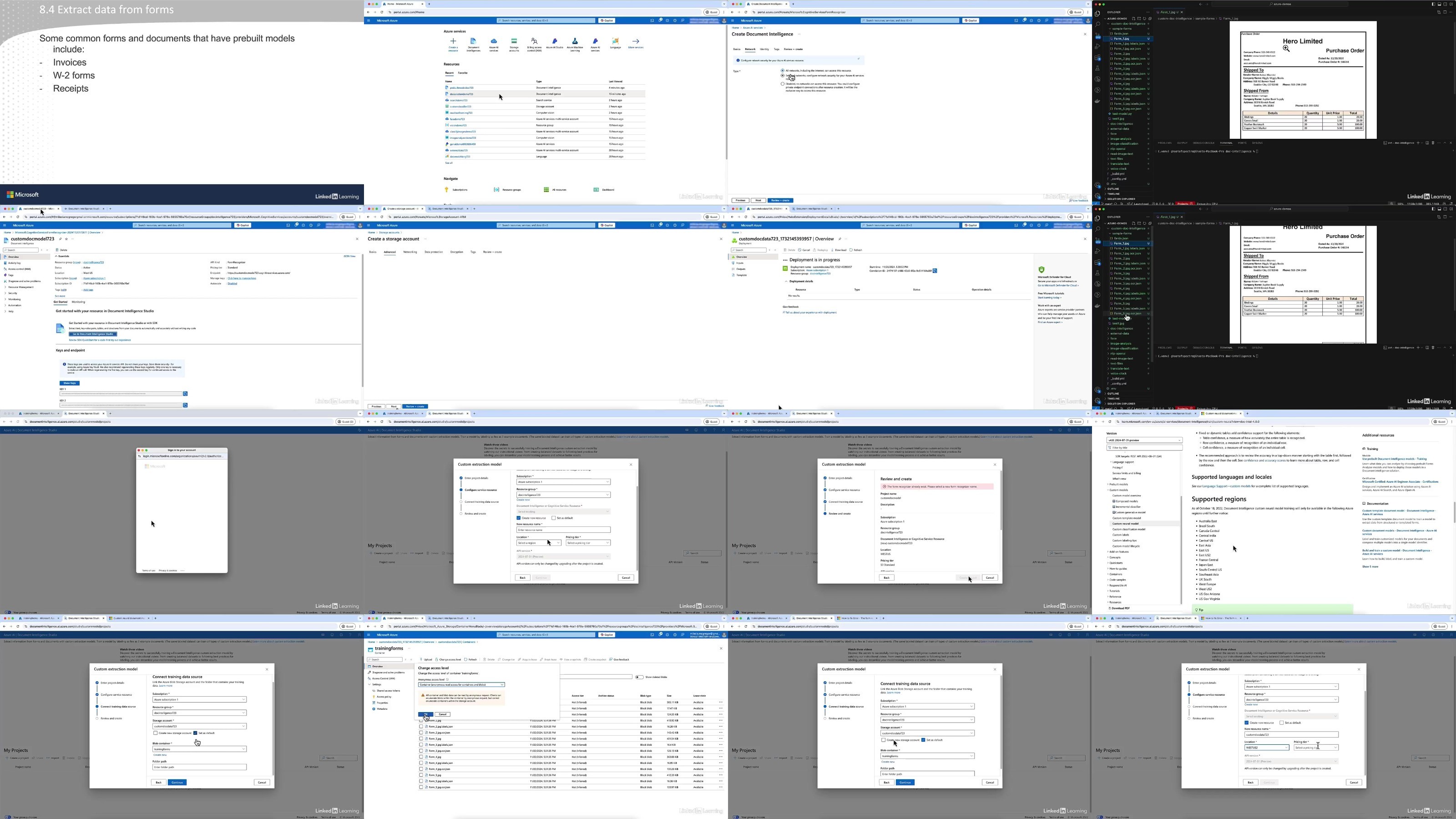The image size is (1456, 819).
Task: Click the Create a resource plus icon
Action: coord(453,40)
